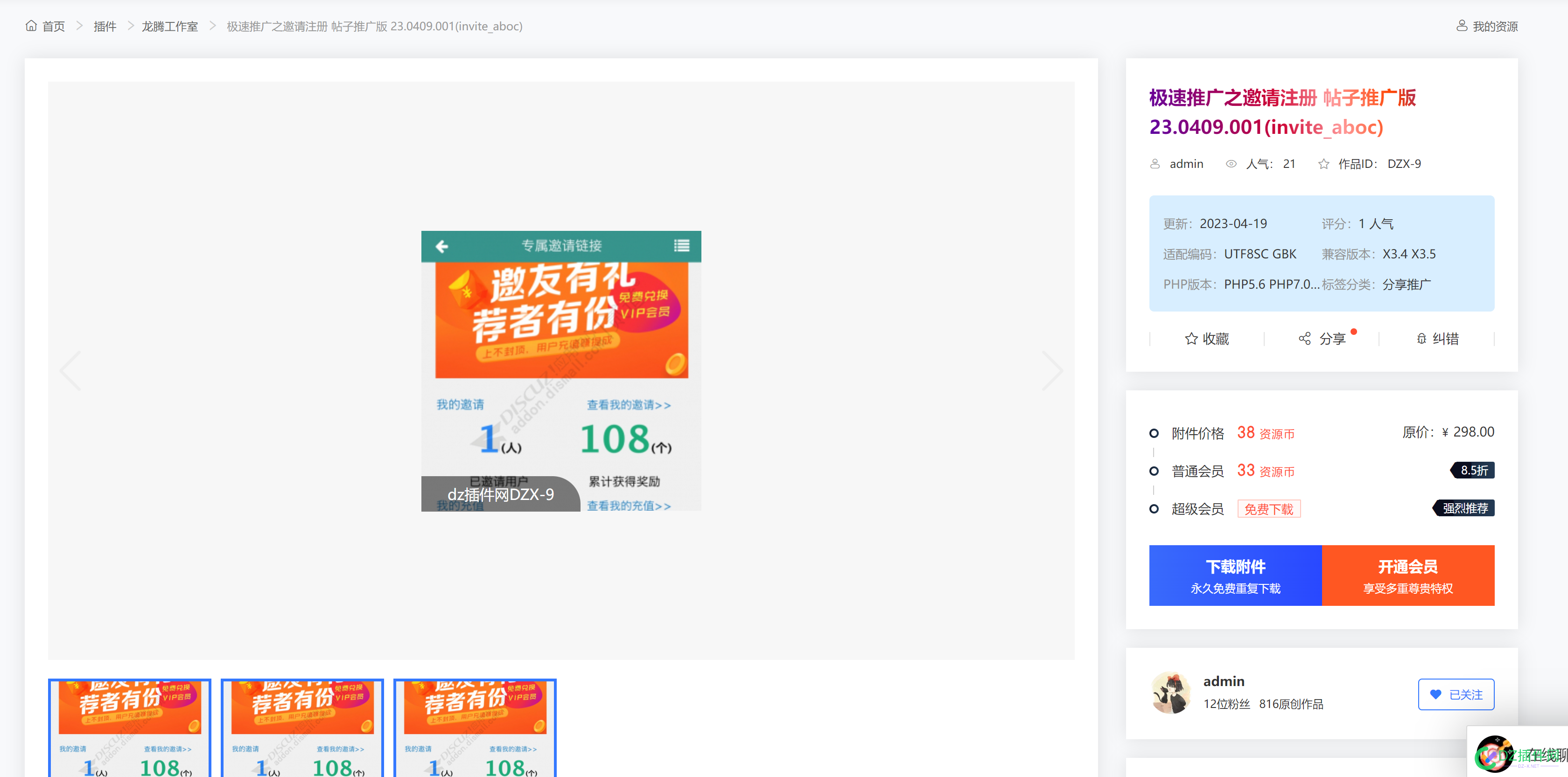Select the first preview thumbnail

[x=130, y=728]
